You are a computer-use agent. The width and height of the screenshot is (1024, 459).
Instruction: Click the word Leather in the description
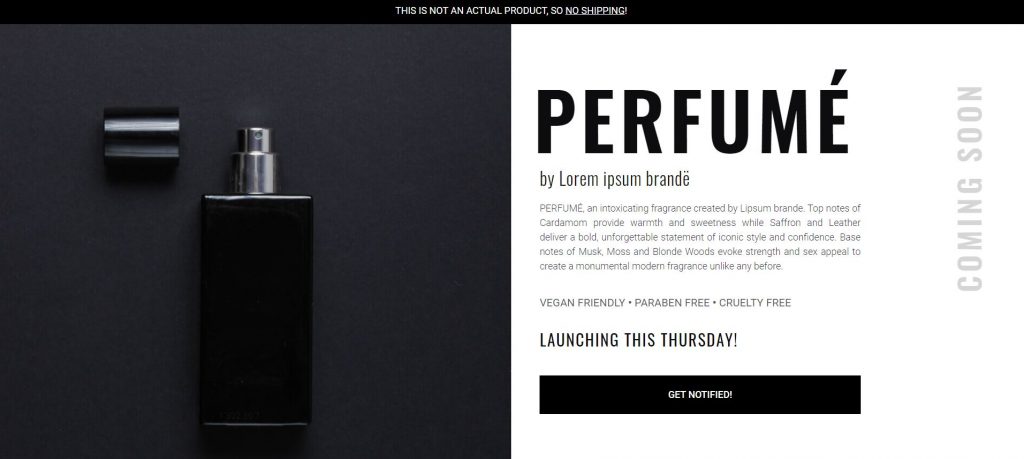click(x=844, y=223)
